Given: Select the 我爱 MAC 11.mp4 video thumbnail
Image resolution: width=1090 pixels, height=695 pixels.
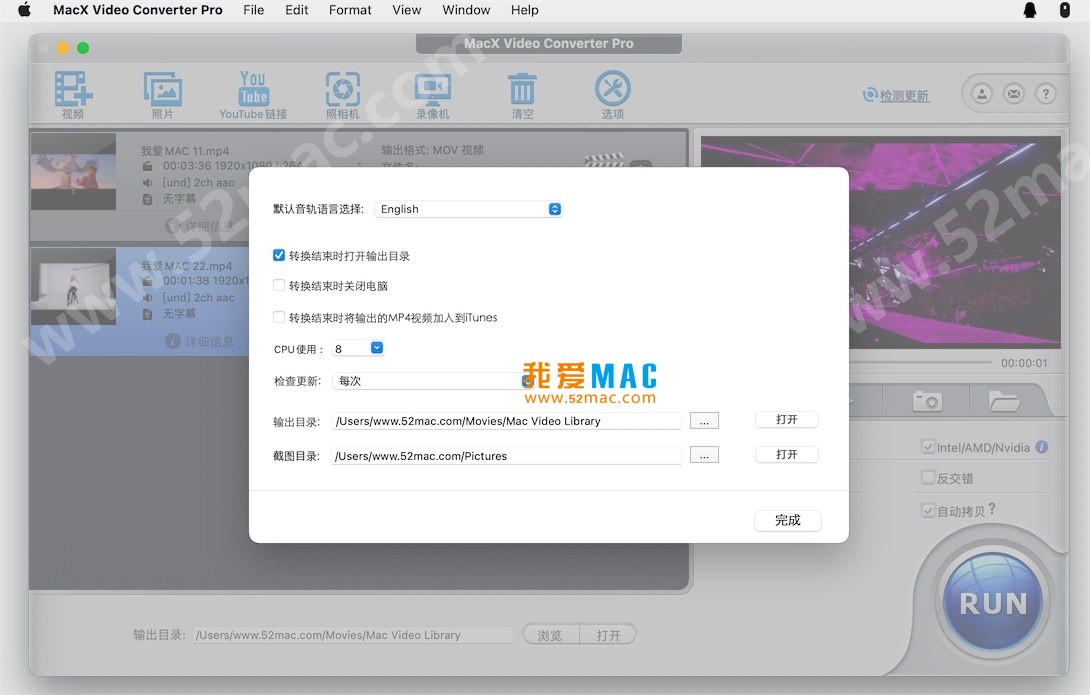Looking at the screenshot, I should [74, 172].
